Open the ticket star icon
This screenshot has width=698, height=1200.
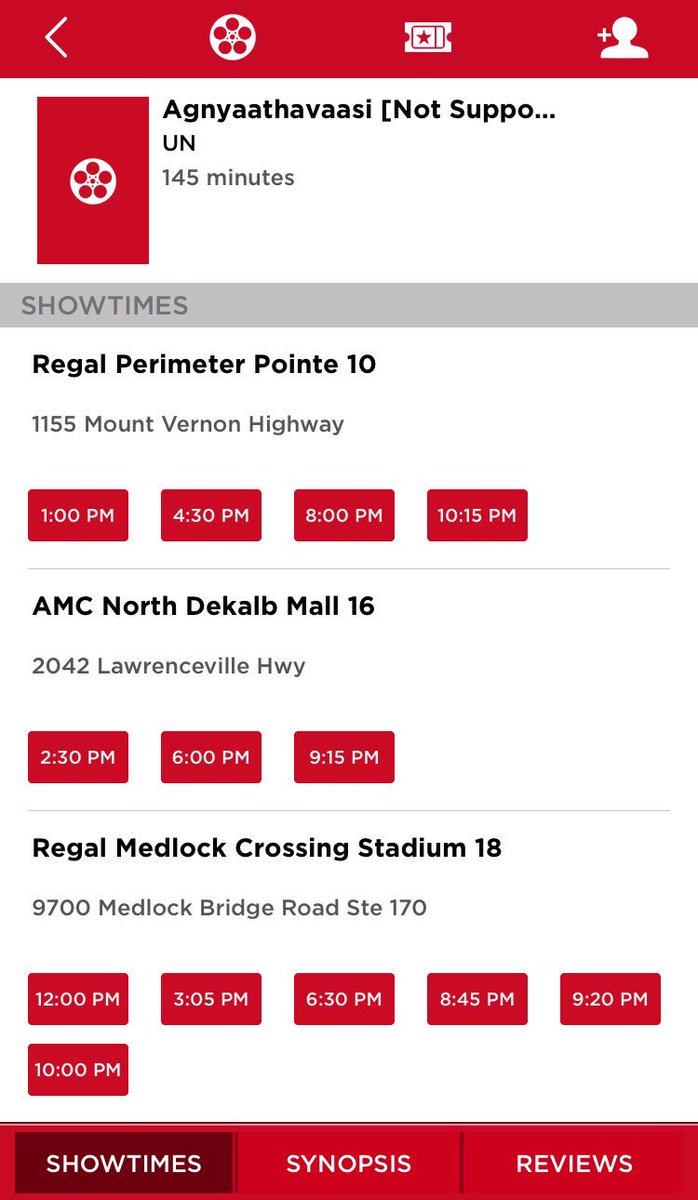tap(428, 38)
